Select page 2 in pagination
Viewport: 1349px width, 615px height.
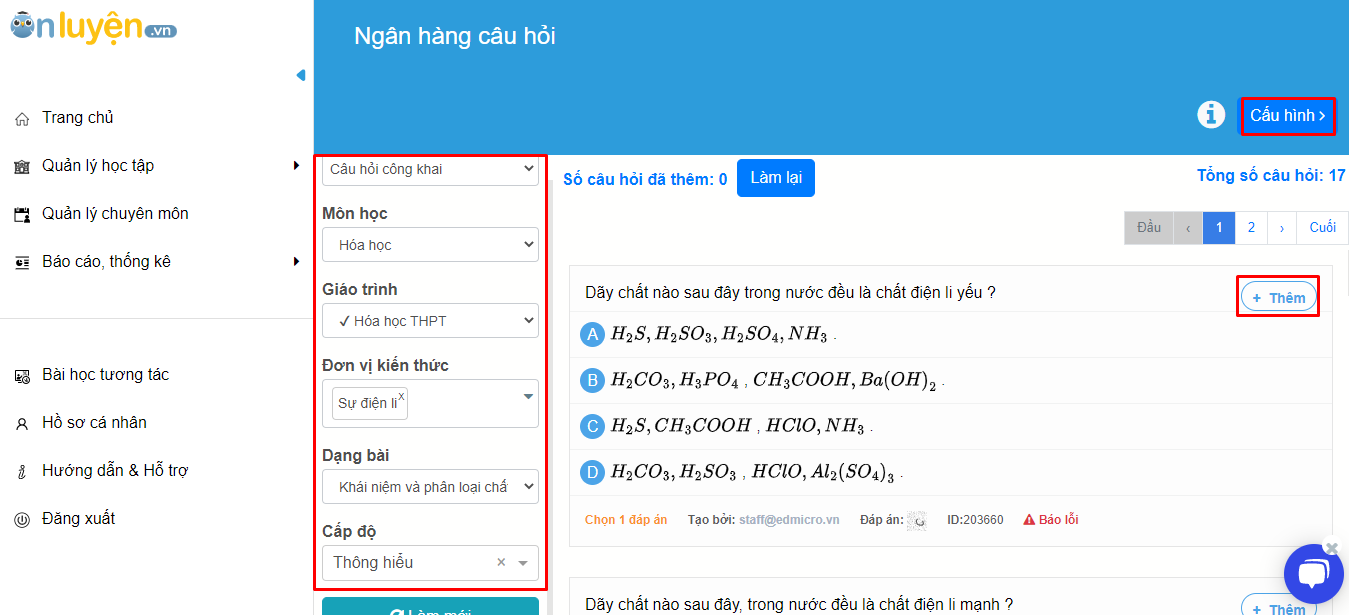1251,228
